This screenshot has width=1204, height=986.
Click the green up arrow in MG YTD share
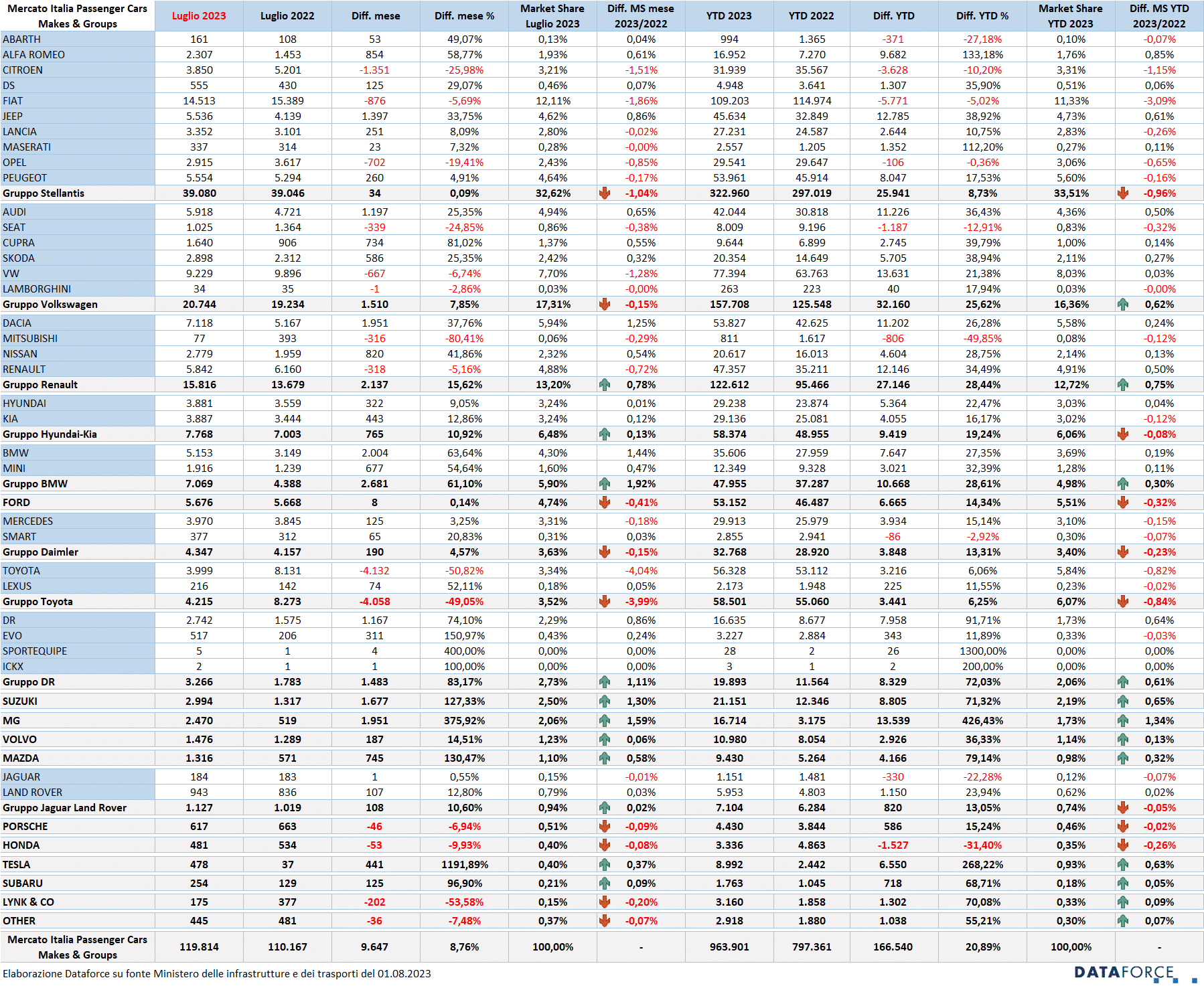click(x=1123, y=721)
